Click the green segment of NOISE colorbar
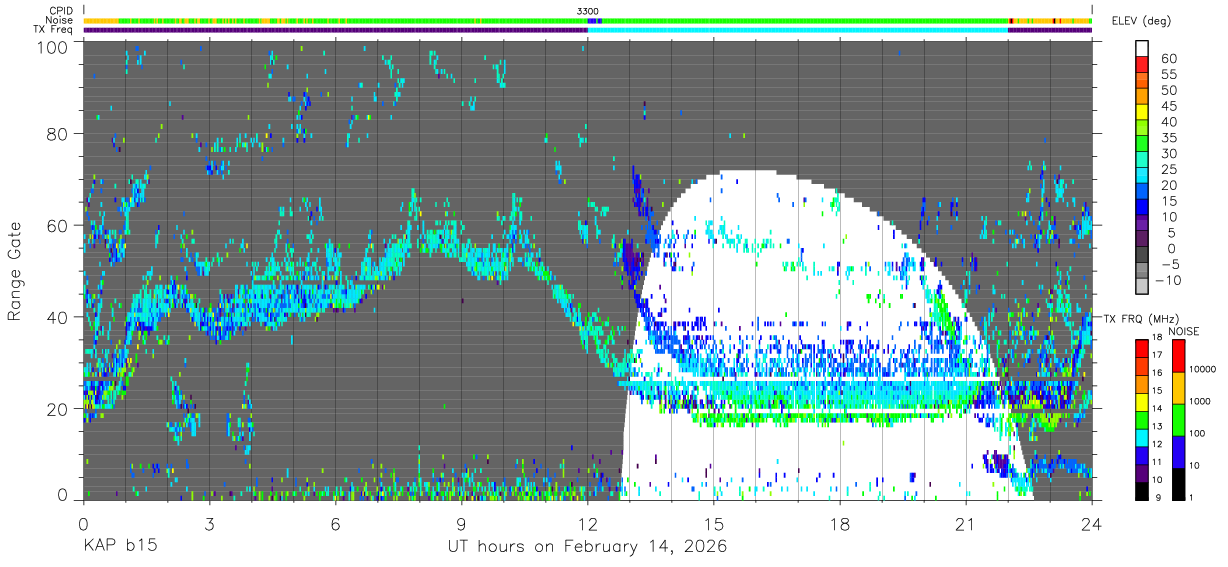This screenshot has width=1228, height=567. [1177, 419]
